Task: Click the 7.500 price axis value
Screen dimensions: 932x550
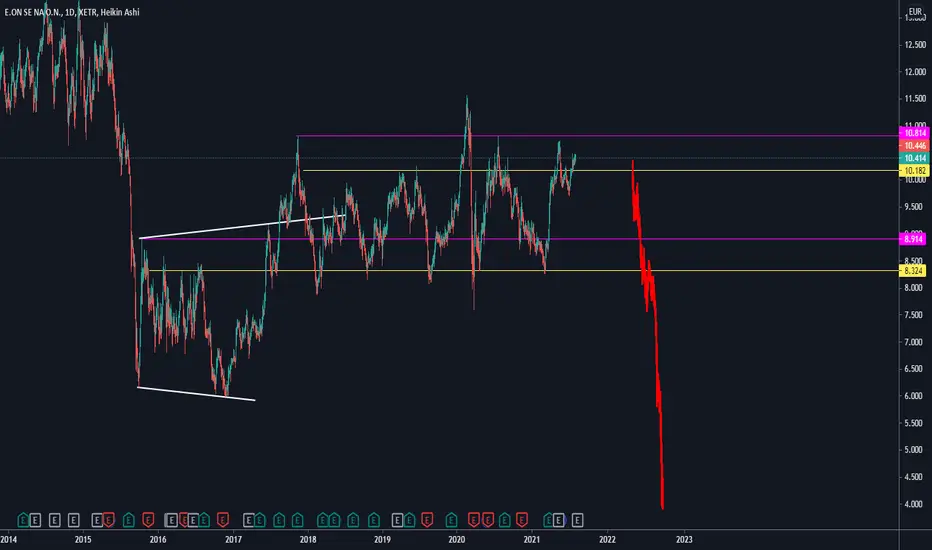Action: click(x=914, y=315)
